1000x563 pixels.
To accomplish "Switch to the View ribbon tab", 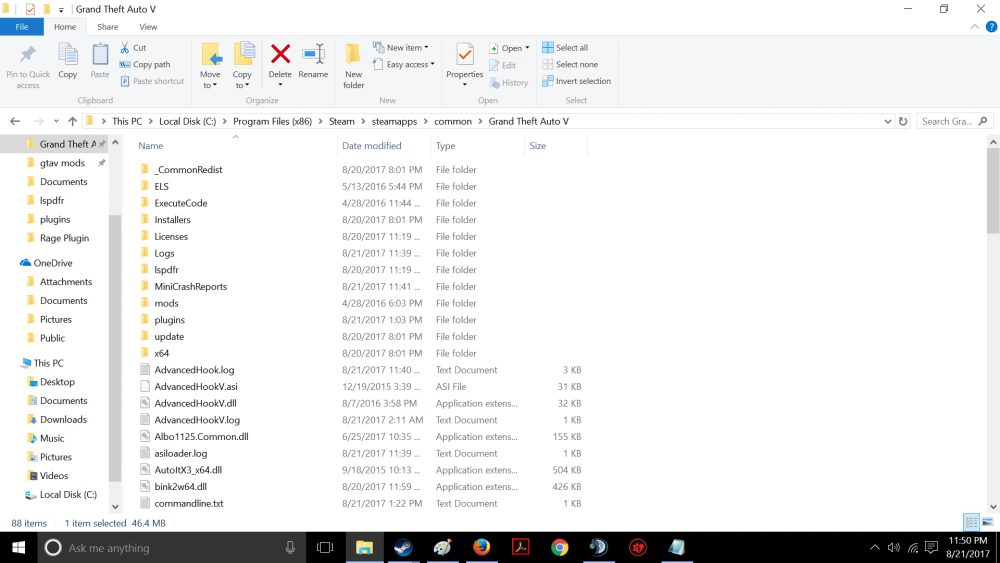I will pyautogui.click(x=148, y=27).
